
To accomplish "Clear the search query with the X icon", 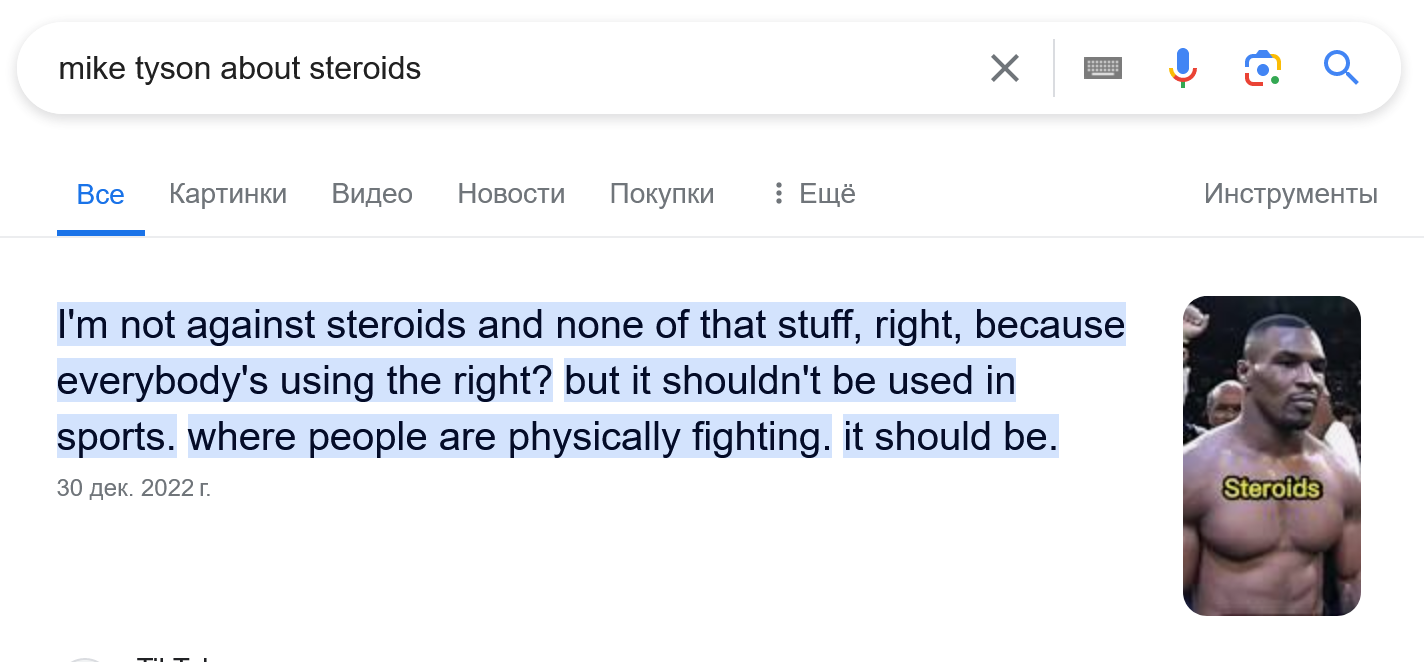I will point(1004,68).
